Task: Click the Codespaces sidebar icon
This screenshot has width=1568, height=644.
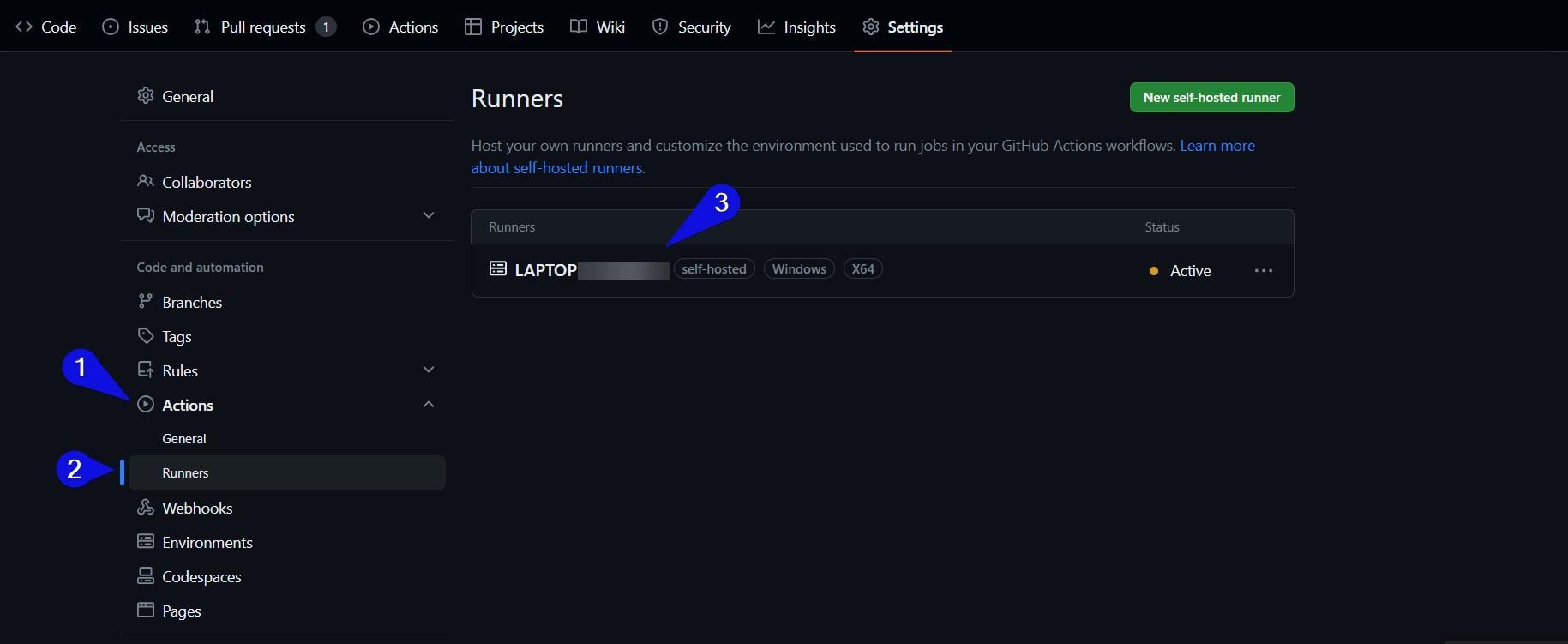Action: pos(146,576)
